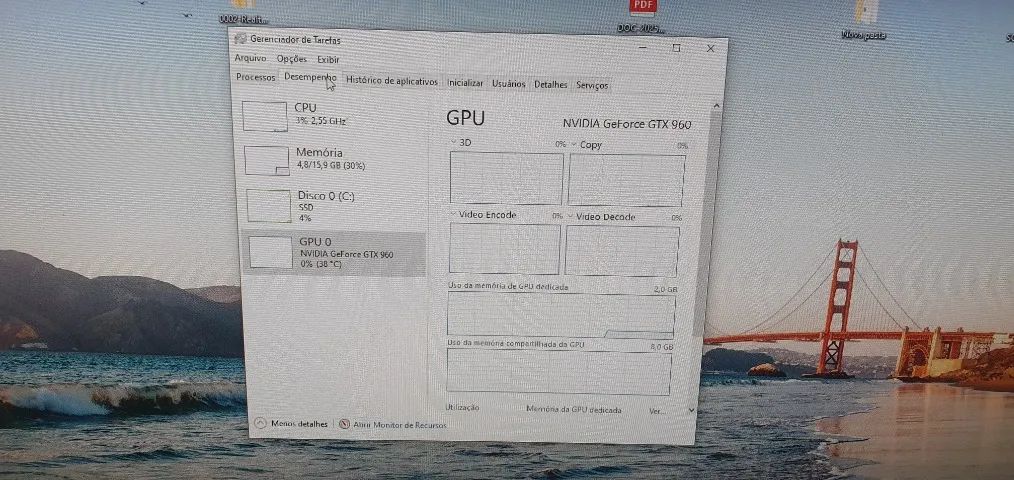The image size is (1014, 480).
Task: Click the GPU 0 mini graph thumbnail
Action: tap(270, 252)
